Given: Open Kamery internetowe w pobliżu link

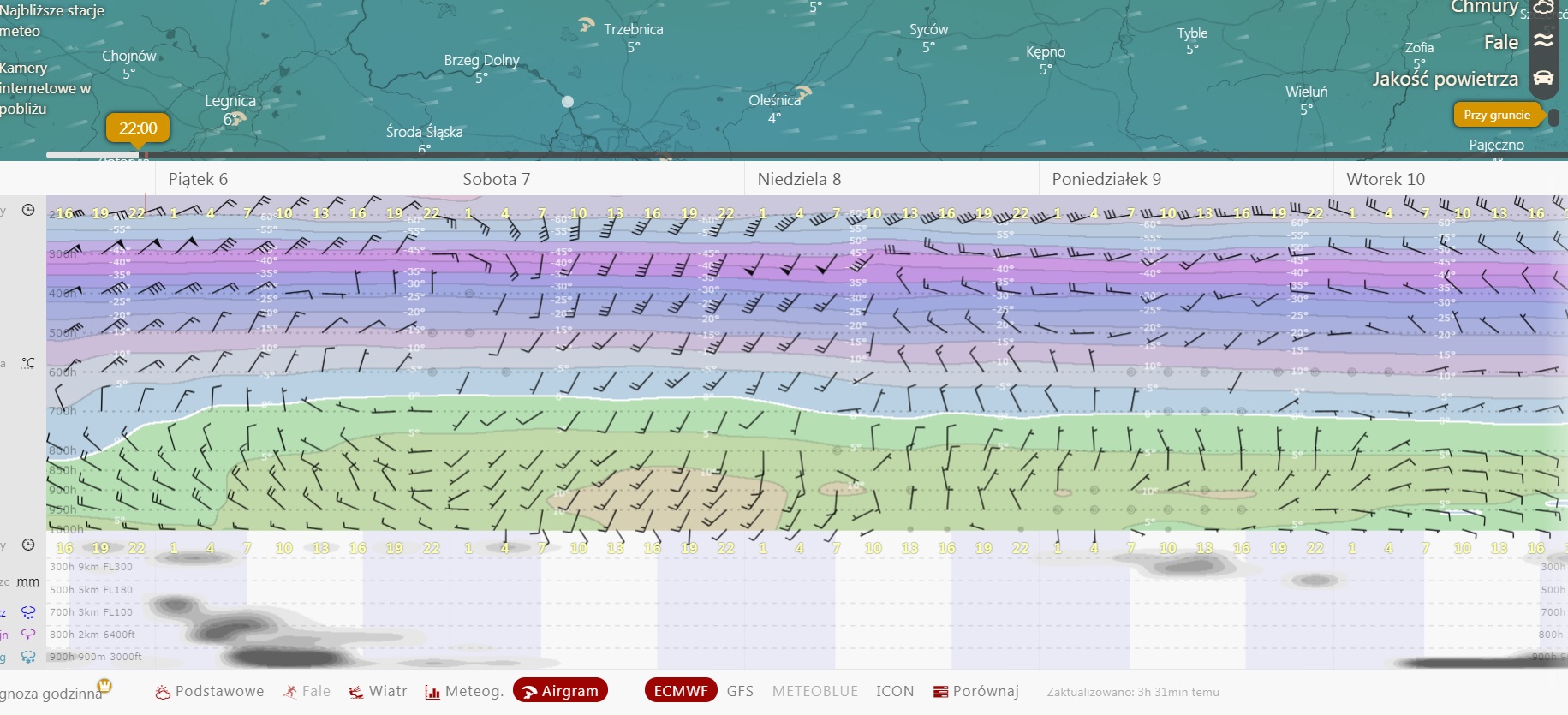Looking at the screenshot, I should pyautogui.click(x=45, y=88).
